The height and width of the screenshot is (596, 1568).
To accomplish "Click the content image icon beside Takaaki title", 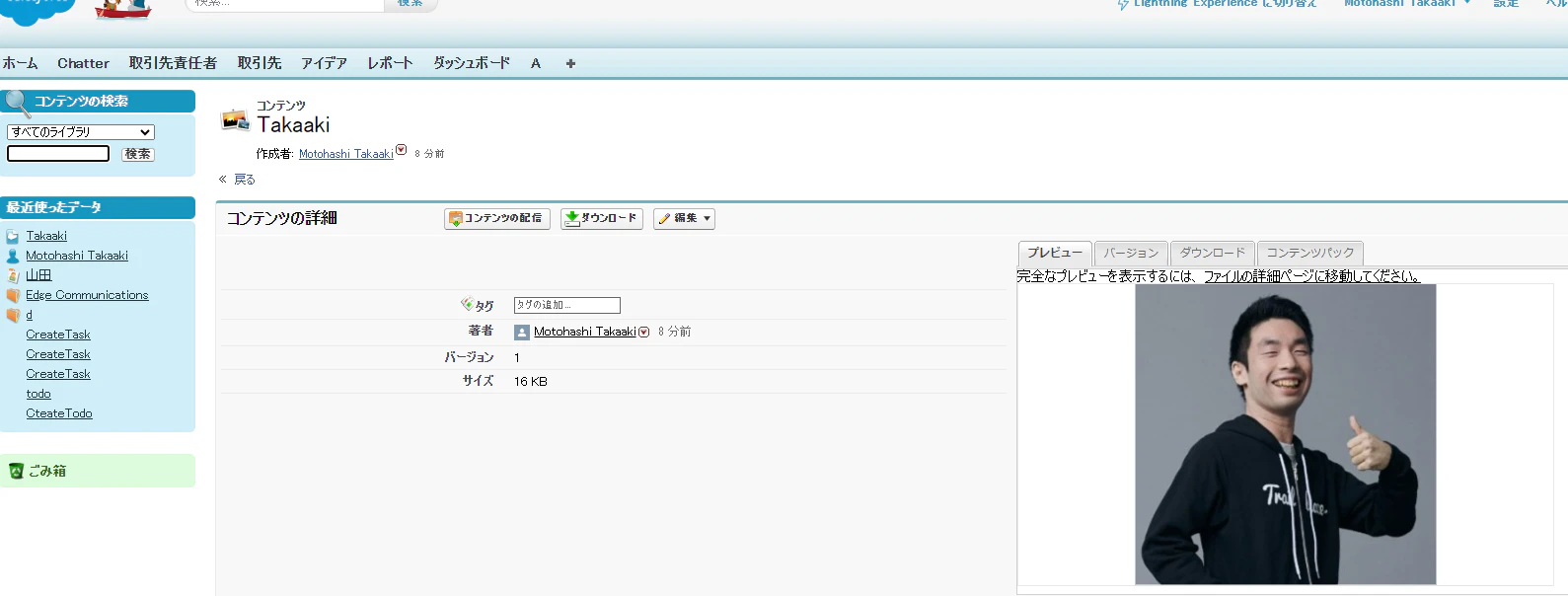I will click(x=235, y=120).
